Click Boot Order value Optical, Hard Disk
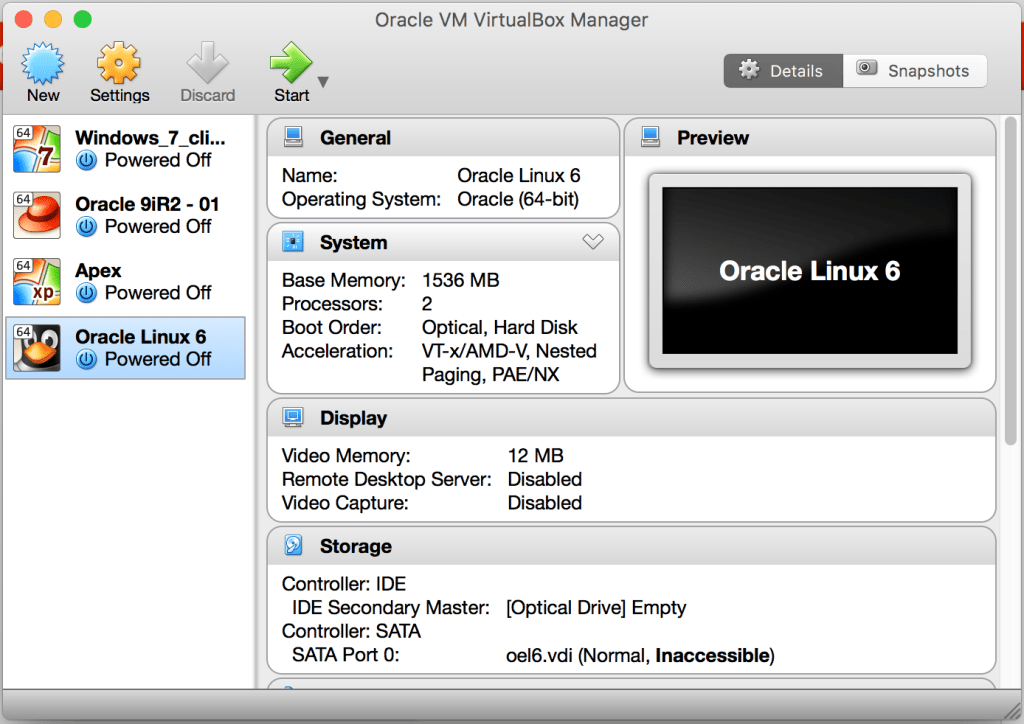Viewport: 1024px width, 724px height. (500, 327)
